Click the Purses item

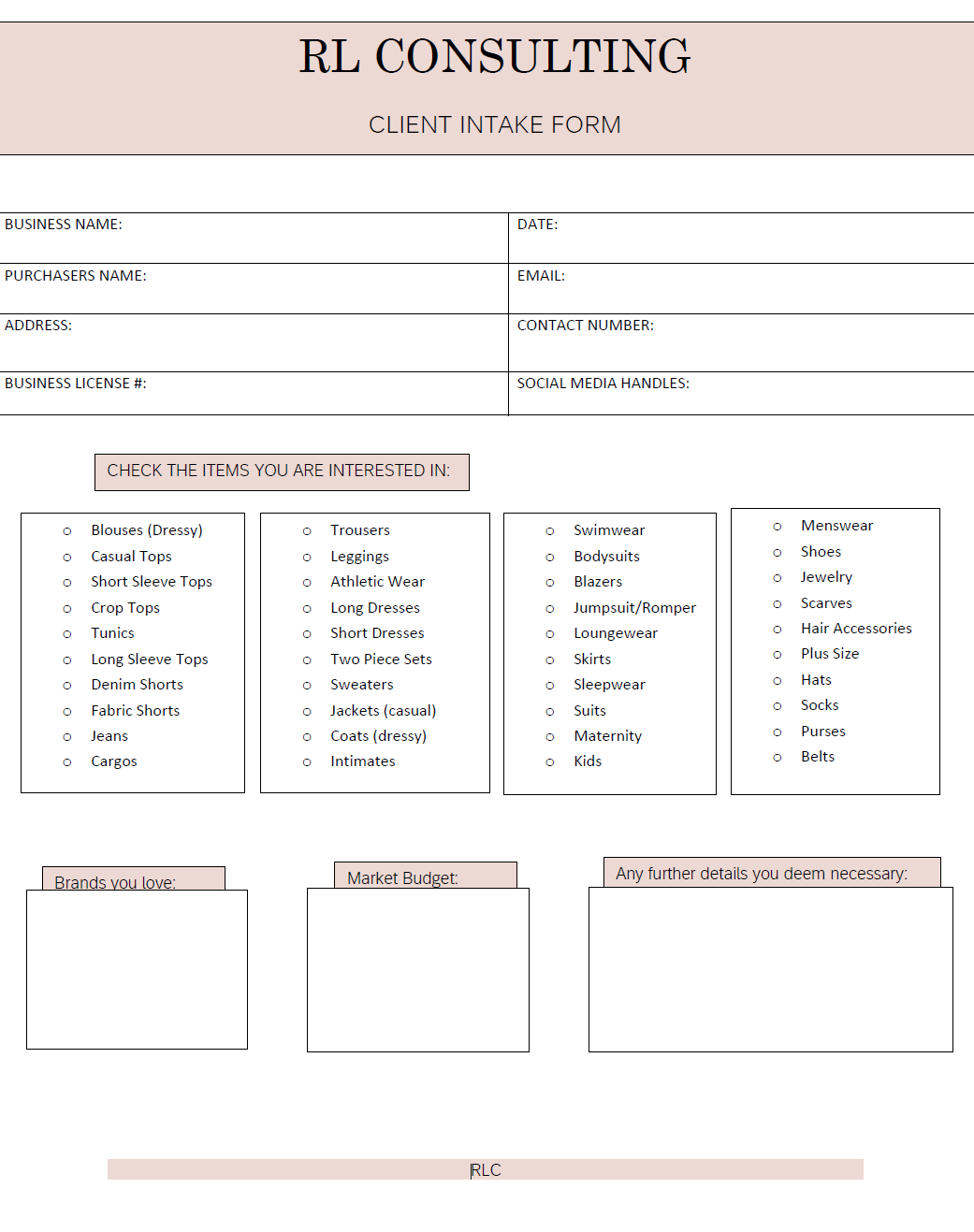pyautogui.click(x=823, y=732)
